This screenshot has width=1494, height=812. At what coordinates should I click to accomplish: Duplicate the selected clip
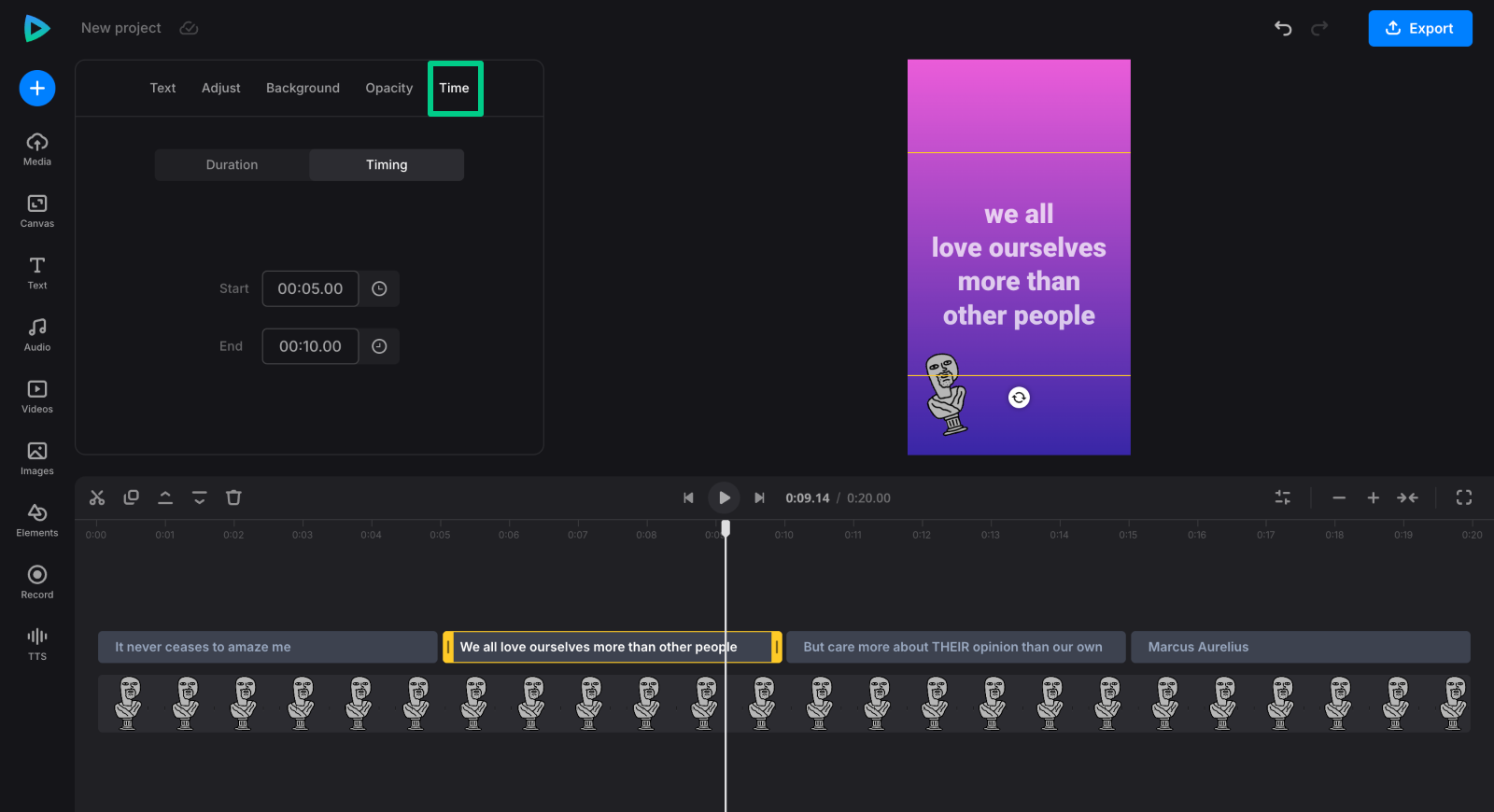(132, 497)
